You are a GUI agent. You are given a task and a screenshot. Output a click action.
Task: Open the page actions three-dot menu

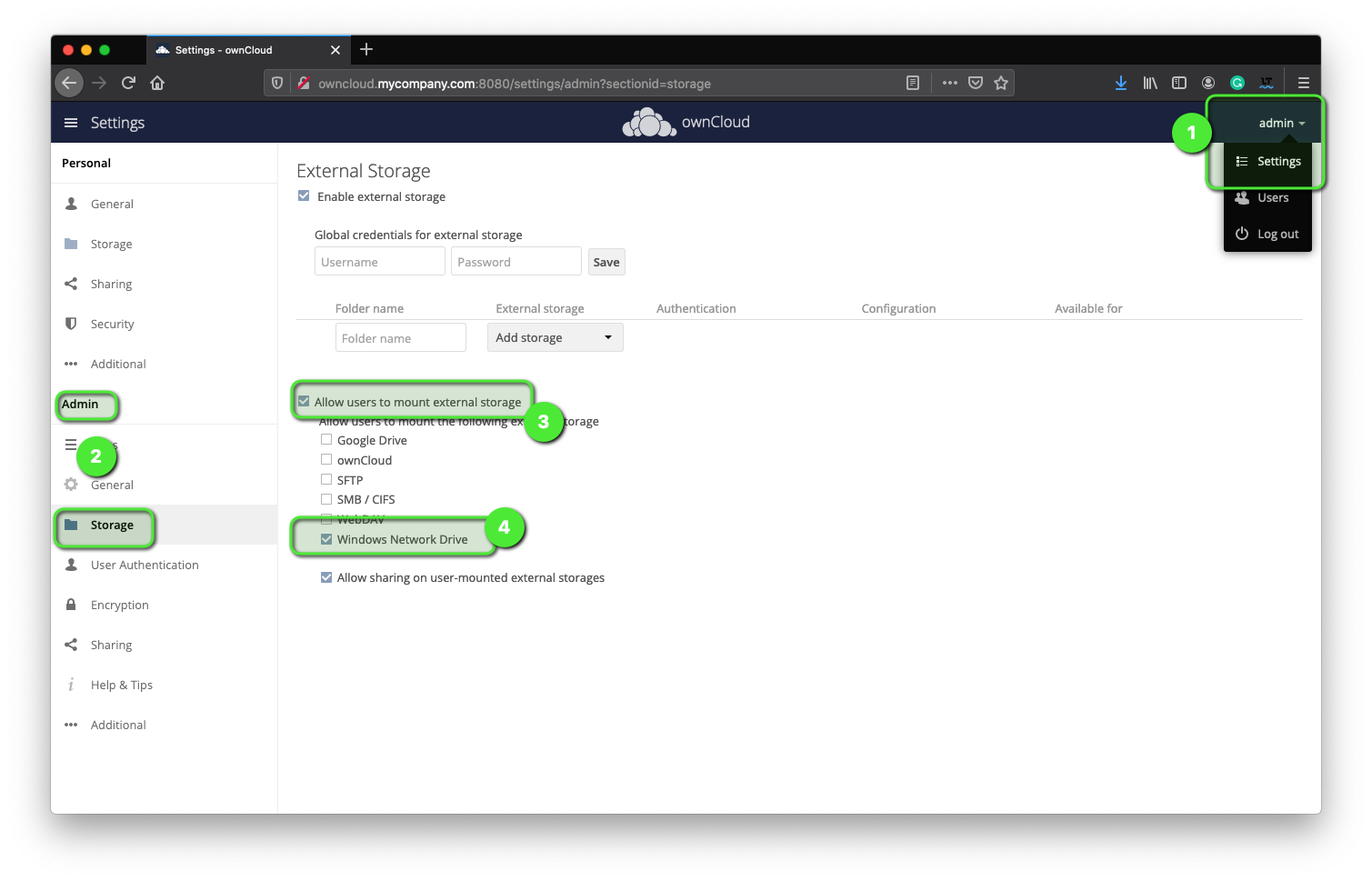click(949, 83)
